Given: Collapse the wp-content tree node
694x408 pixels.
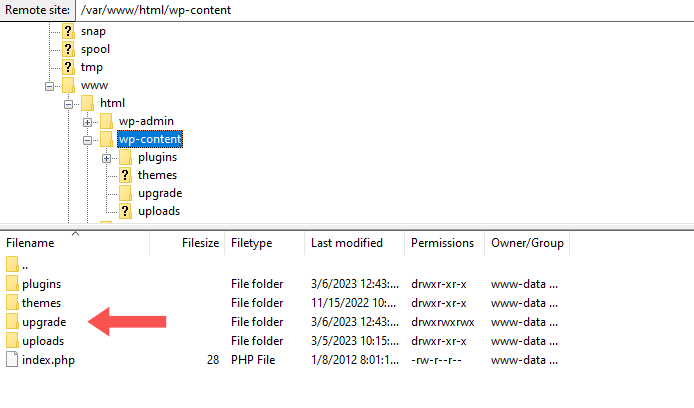Looking at the screenshot, I should click(x=88, y=140).
